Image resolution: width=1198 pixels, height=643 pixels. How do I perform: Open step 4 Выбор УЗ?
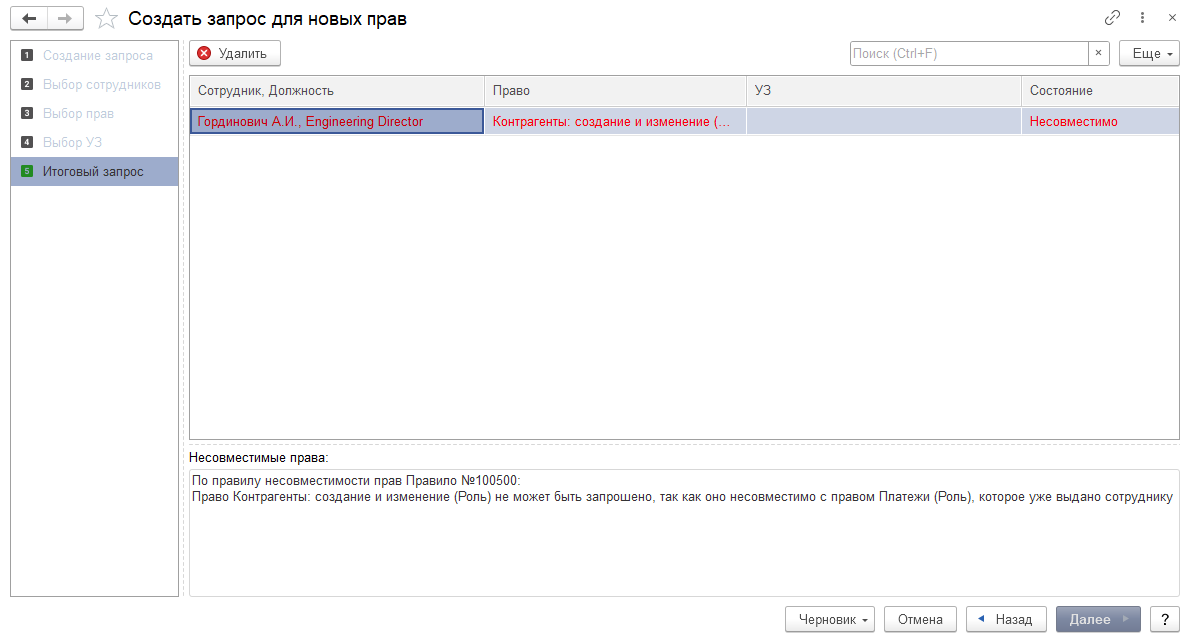pos(95,142)
